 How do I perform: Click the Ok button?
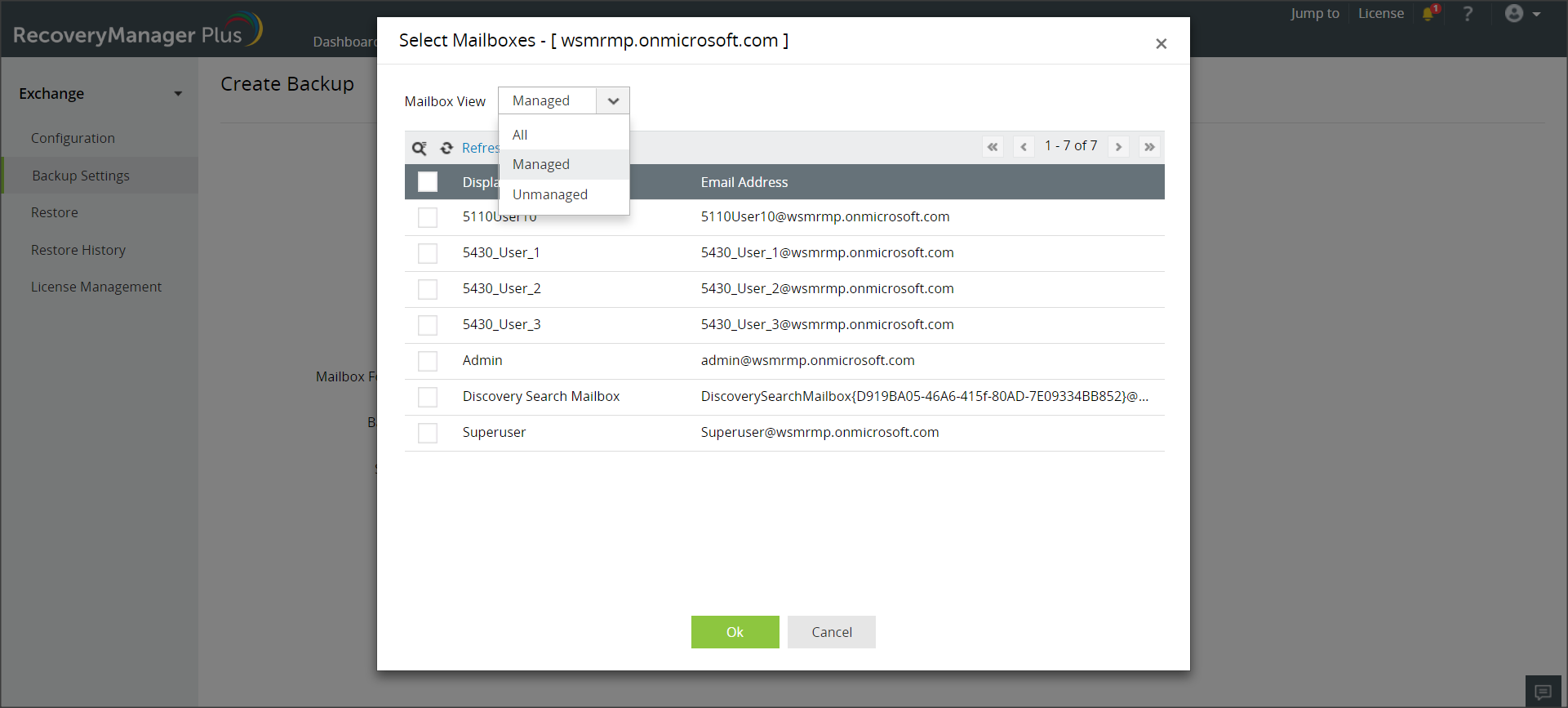point(735,632)
